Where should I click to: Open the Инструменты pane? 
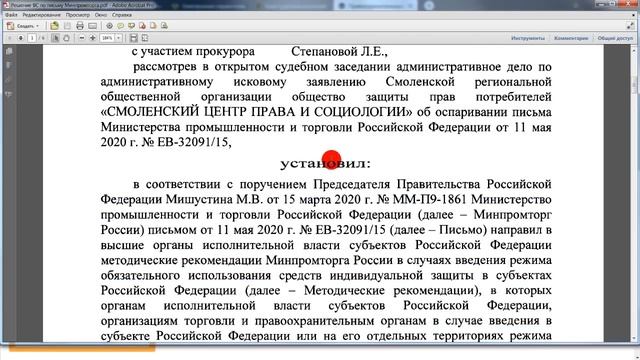528,38
